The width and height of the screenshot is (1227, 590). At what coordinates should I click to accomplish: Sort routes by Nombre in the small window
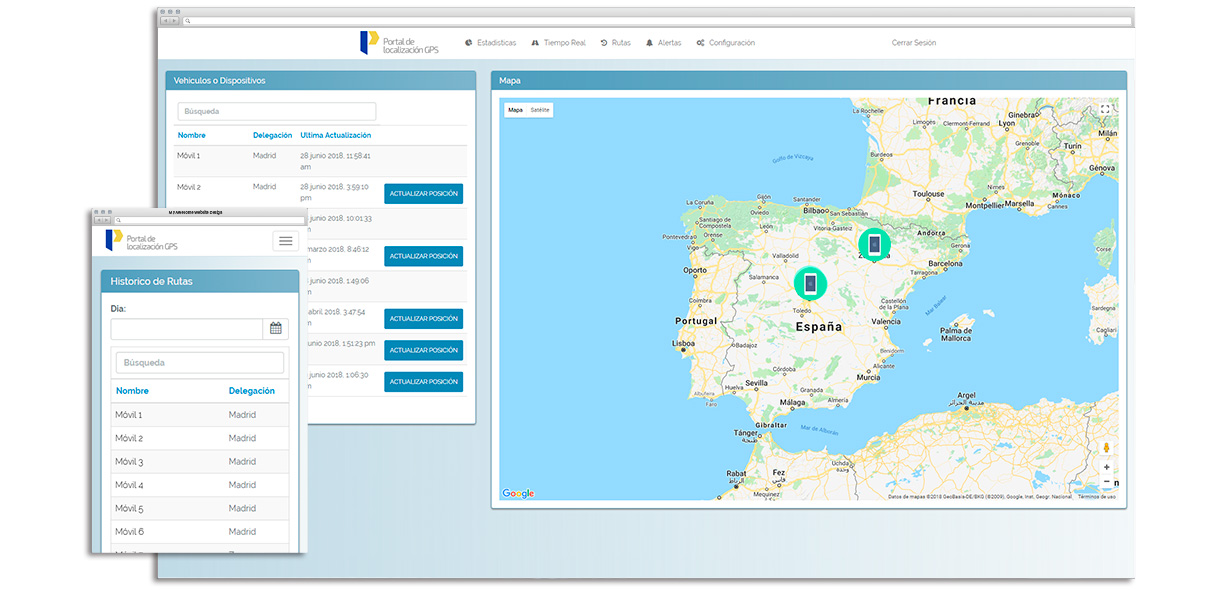click(132, 391)
